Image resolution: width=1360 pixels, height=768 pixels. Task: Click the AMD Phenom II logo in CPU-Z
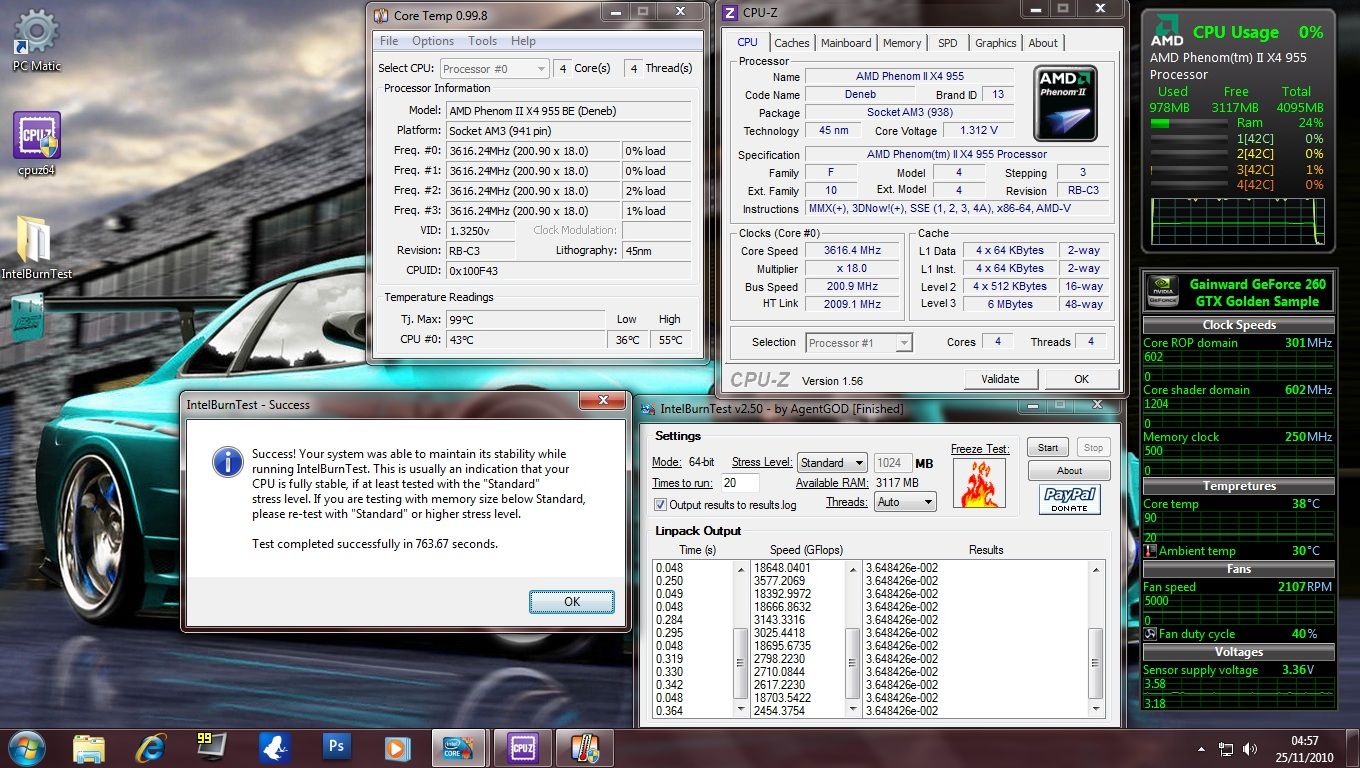(x=1066, y=102)
